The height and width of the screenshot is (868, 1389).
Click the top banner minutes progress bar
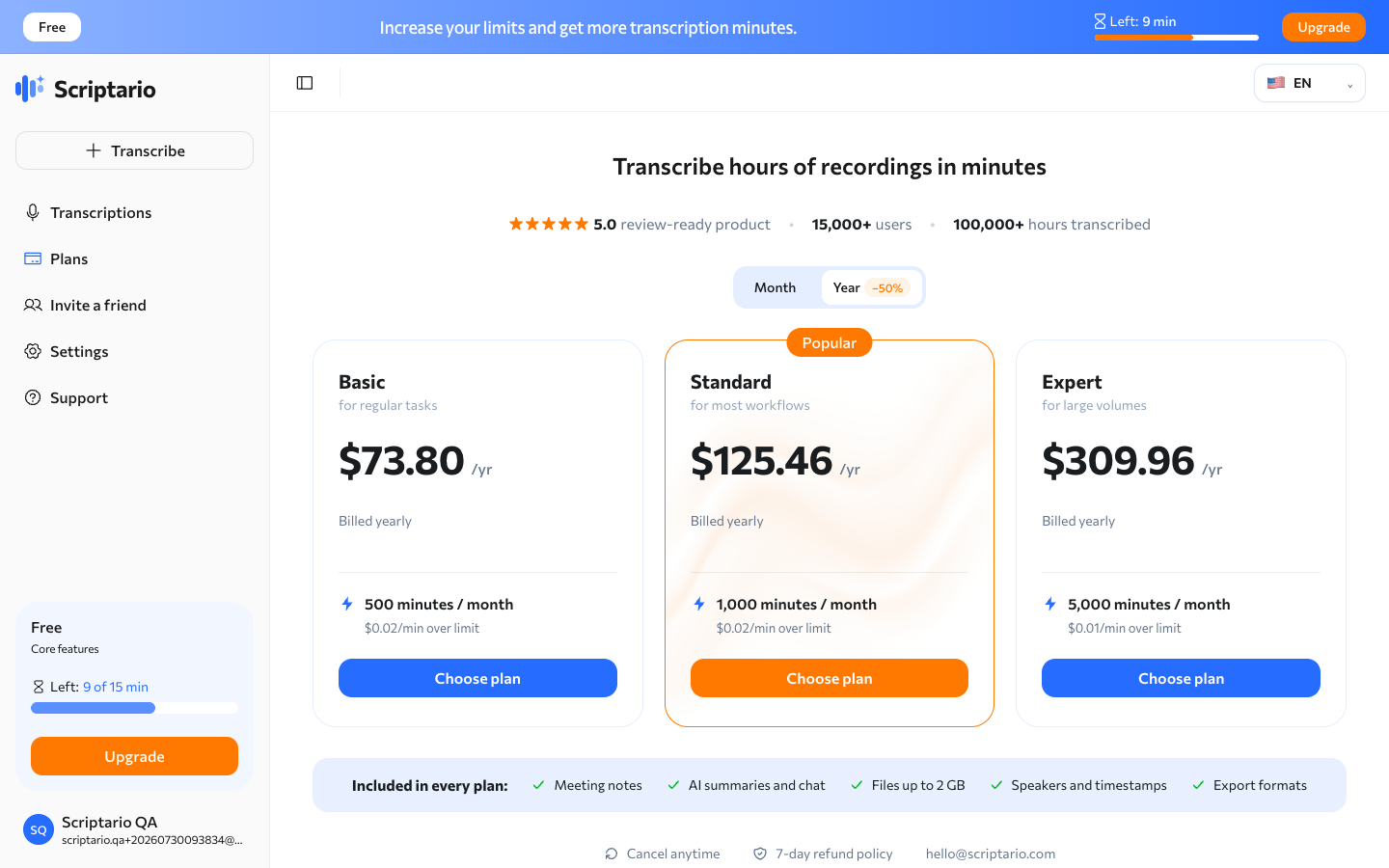tap(1176, 38)
